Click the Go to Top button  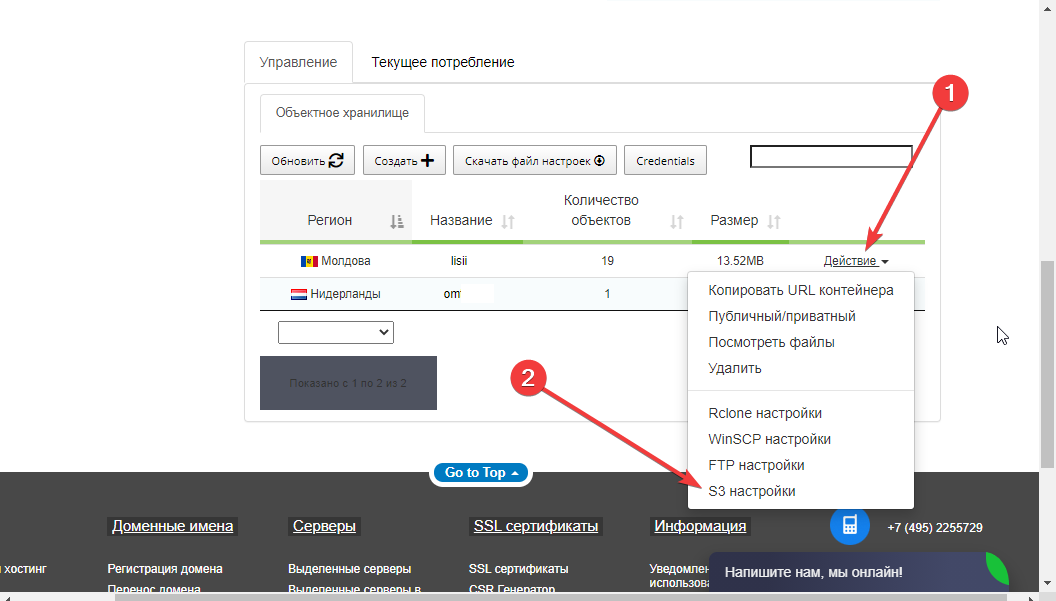(x=481, y=472)
